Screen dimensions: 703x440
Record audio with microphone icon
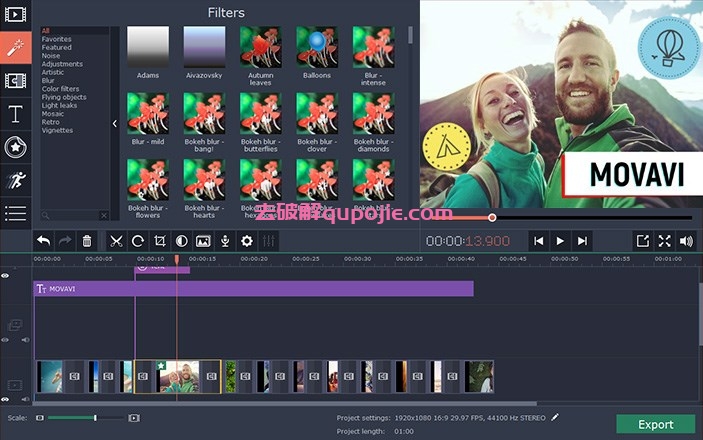tap(225, 241)
